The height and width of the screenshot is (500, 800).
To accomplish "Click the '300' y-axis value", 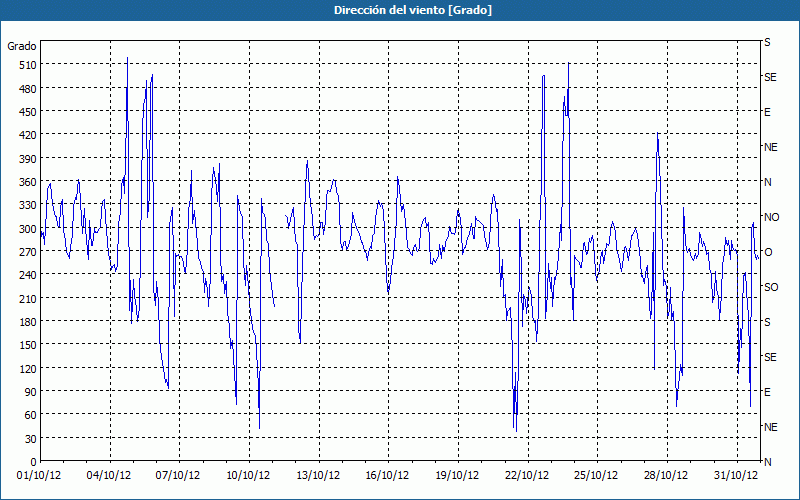I will (28, 229).
